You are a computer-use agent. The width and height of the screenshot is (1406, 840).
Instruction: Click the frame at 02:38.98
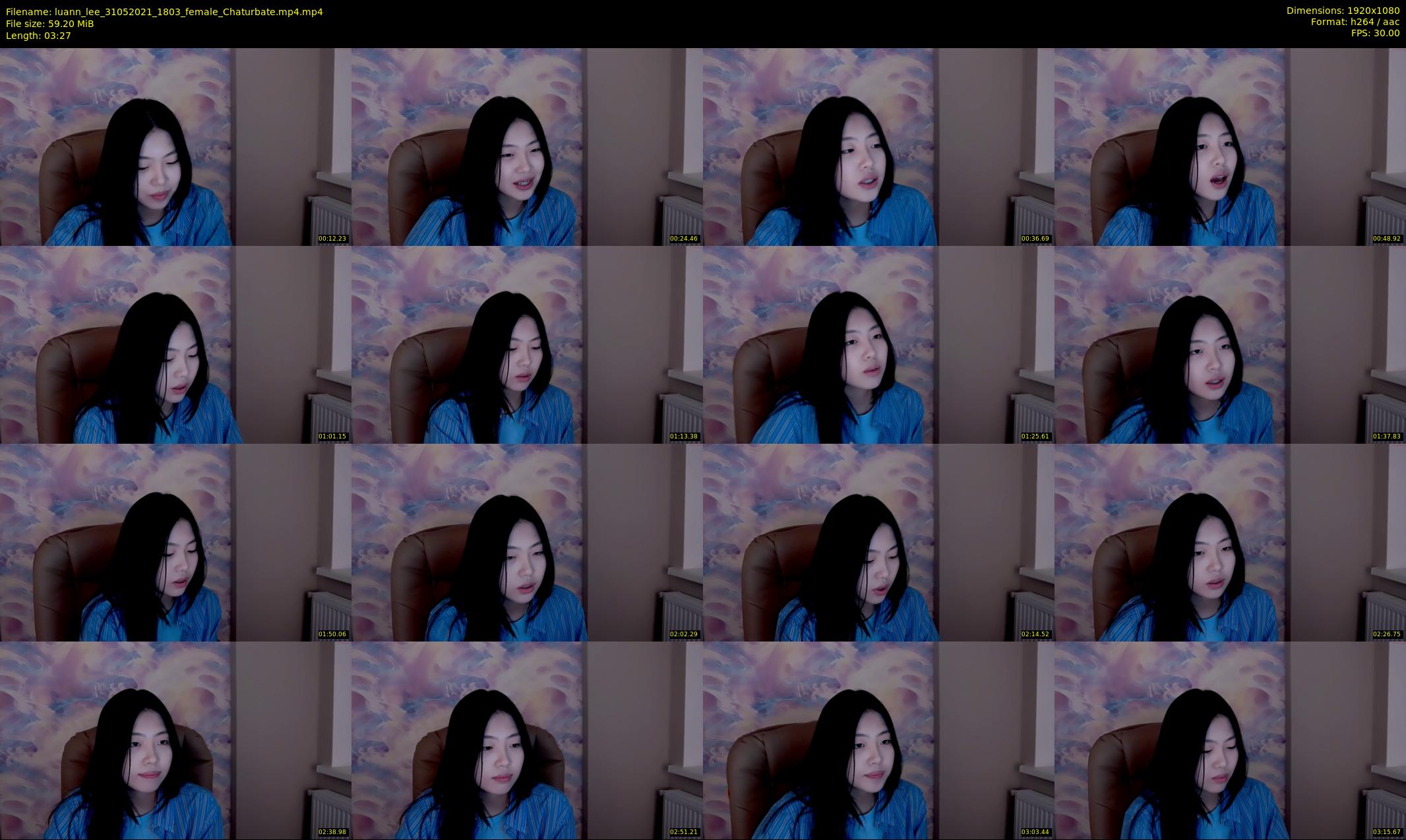pos(175,740)
